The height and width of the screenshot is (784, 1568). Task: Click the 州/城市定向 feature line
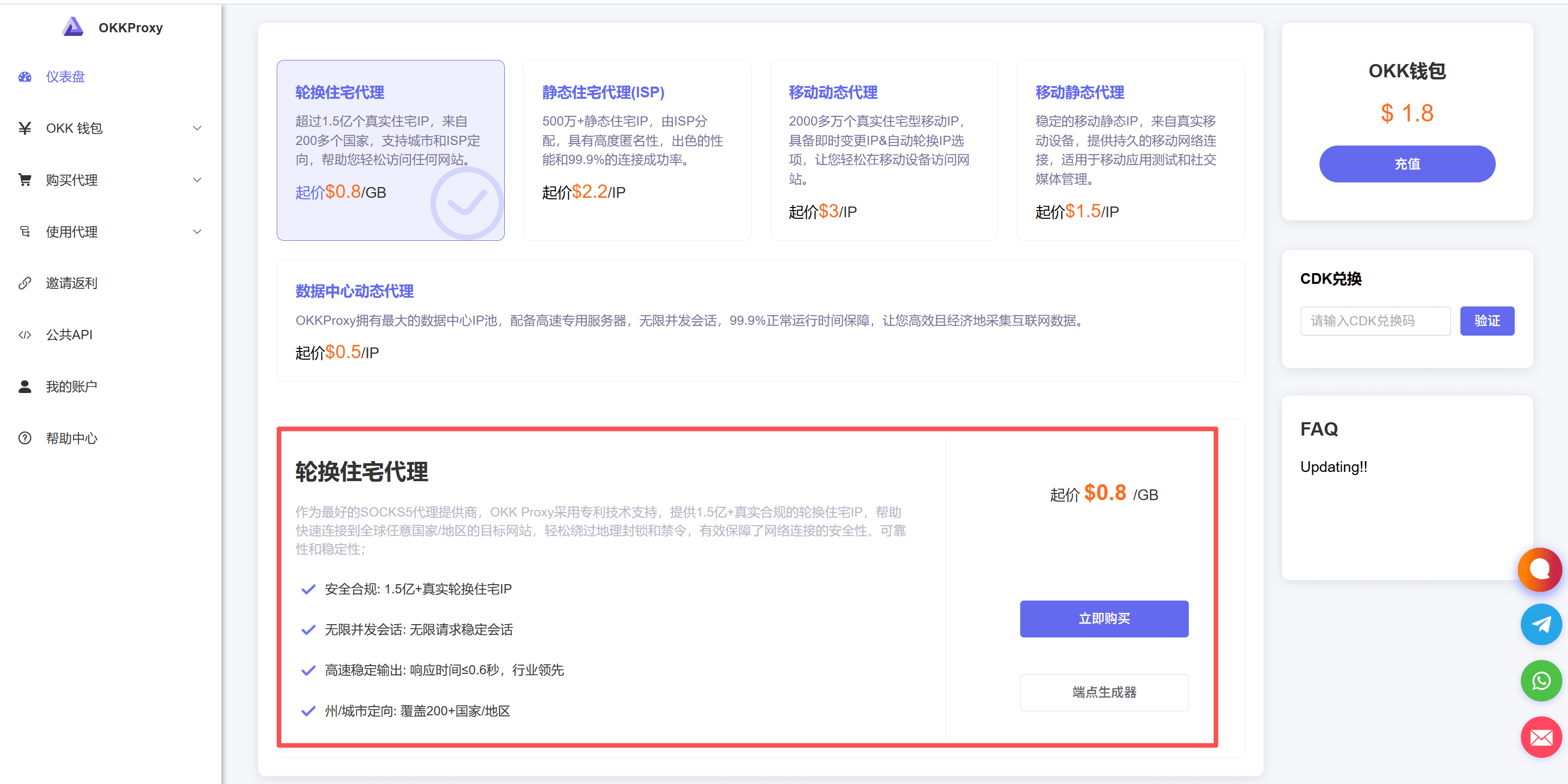click(418, 711)
